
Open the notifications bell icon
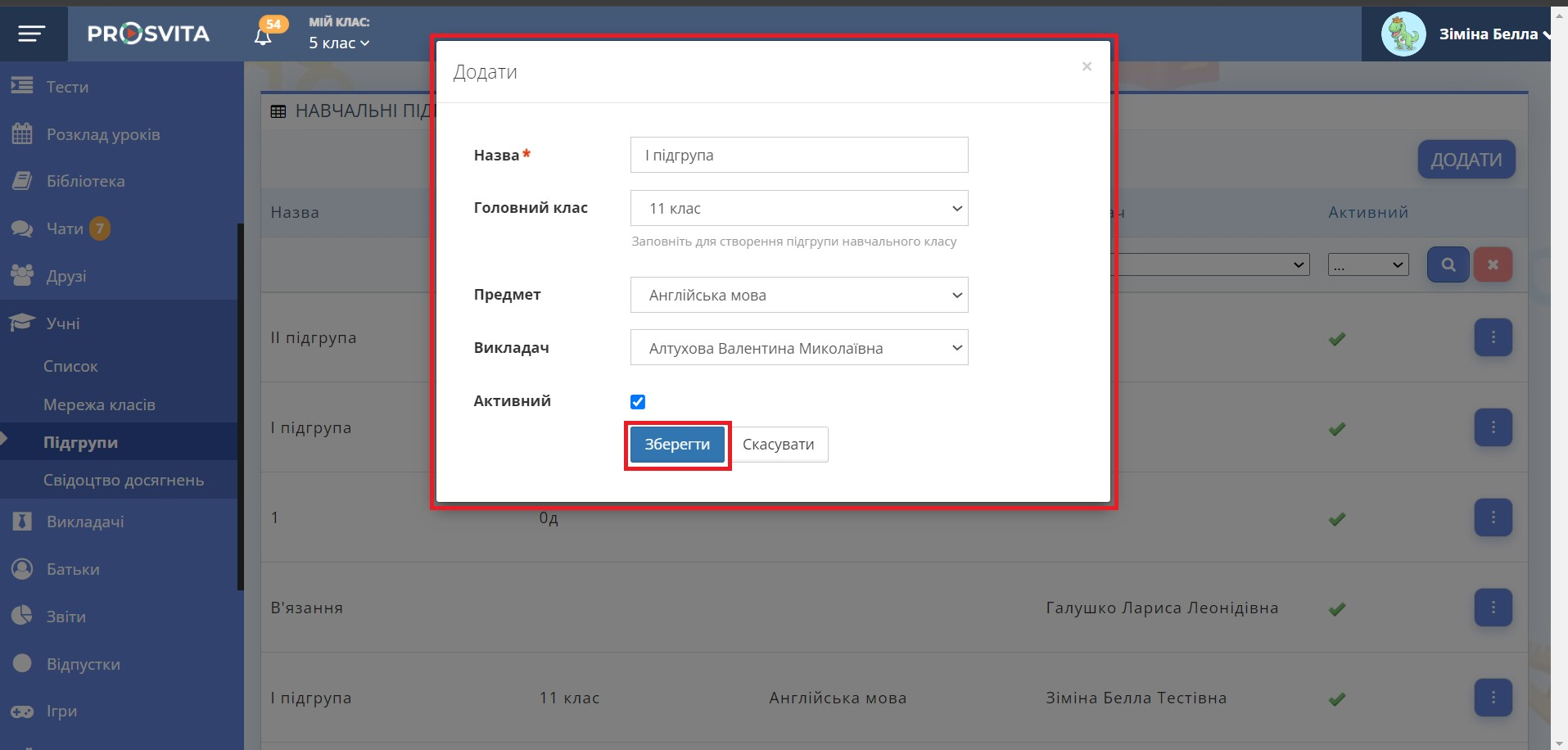point(263,37)
